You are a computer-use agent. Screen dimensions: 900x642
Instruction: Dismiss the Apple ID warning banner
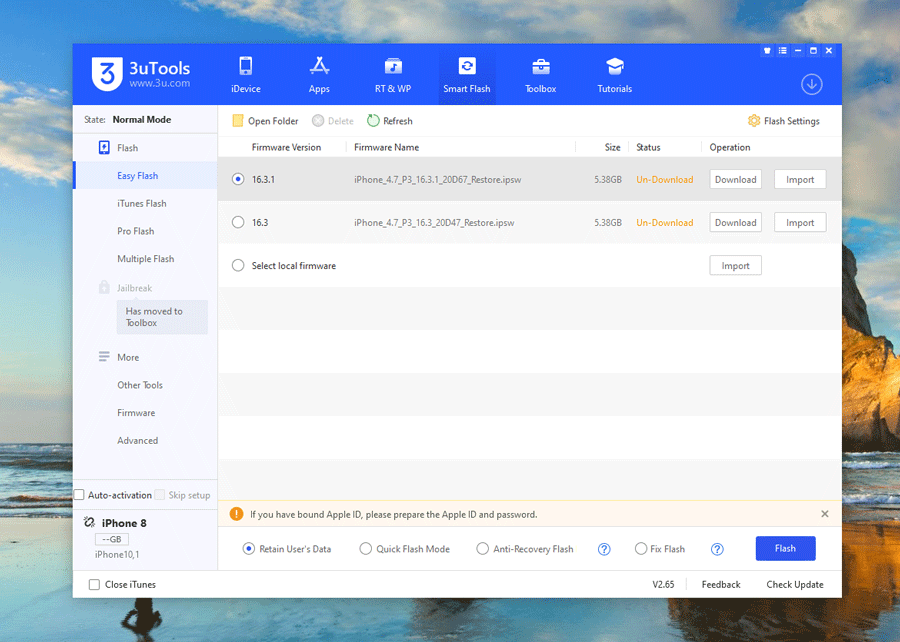click(825, 514)
